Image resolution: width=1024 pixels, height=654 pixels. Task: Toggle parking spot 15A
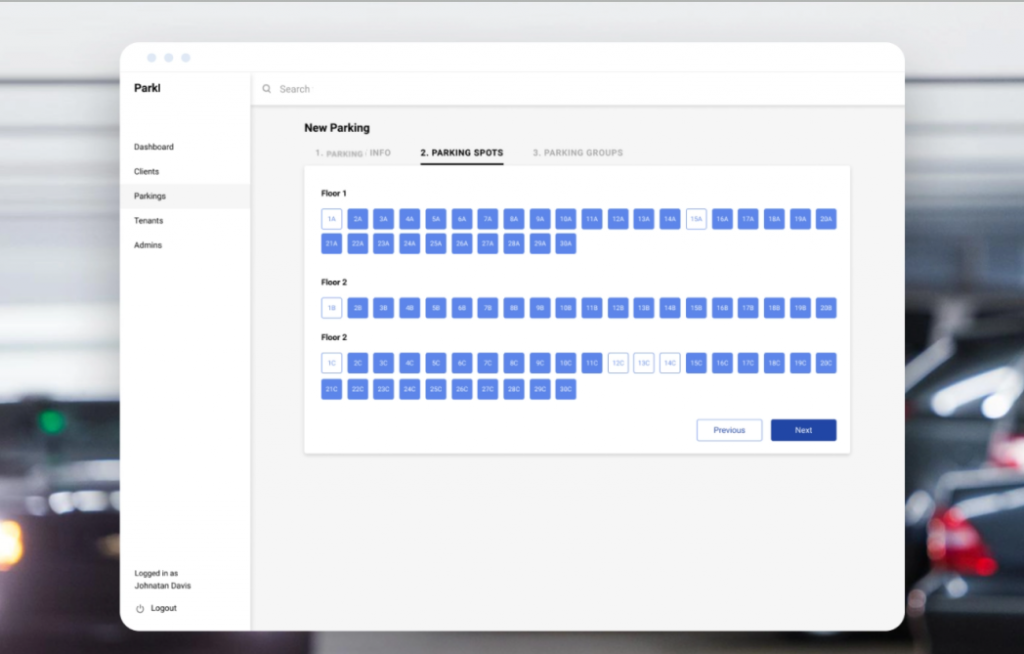696,219
